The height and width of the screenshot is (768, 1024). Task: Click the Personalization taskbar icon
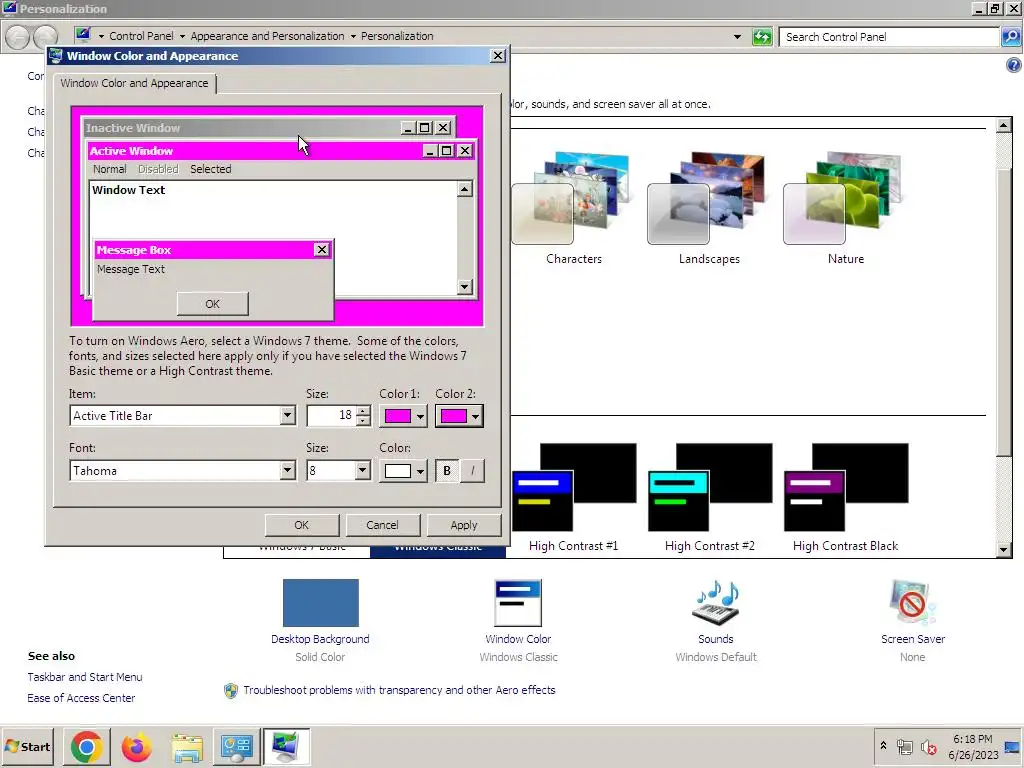click(x=286, y=746)
